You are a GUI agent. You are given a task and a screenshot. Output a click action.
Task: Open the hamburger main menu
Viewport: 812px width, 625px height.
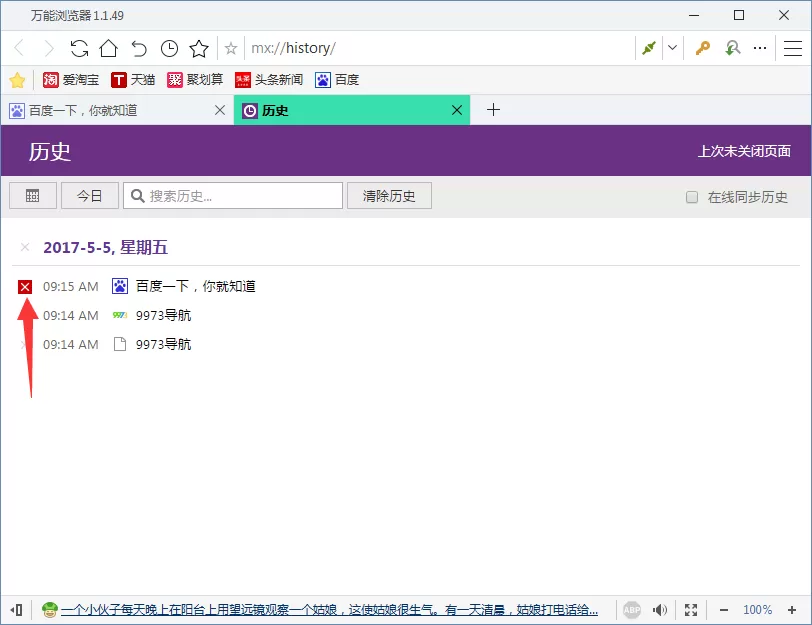pyautogui.click(x=793, y=48)
